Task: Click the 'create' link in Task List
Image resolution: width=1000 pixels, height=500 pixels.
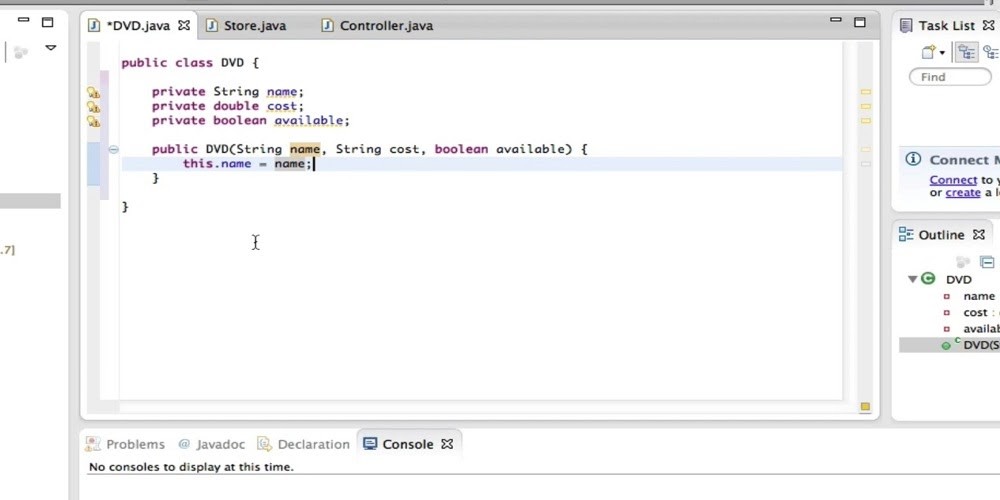Action: click(963, 193)
